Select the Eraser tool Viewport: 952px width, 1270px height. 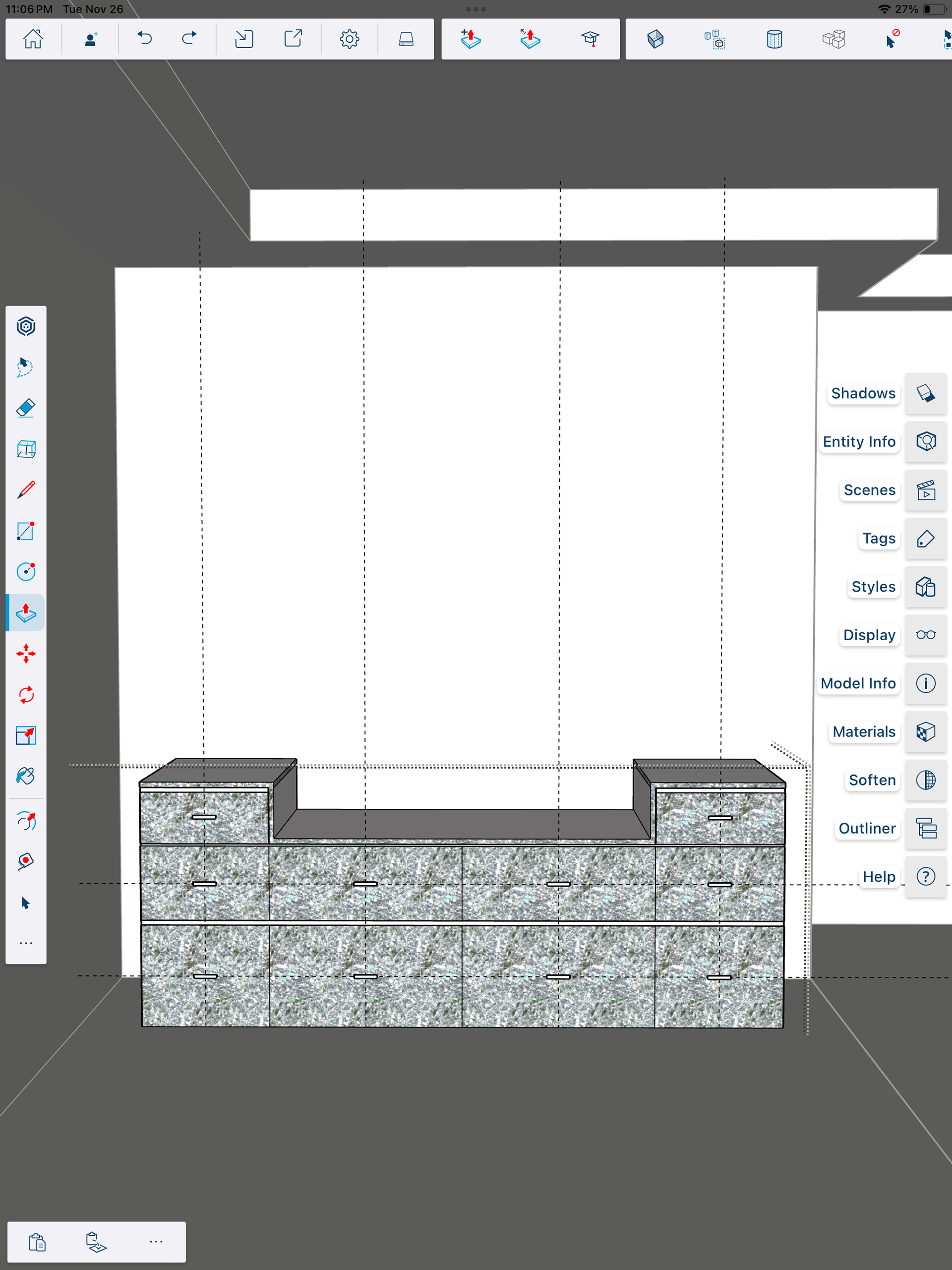click(x=26, y=408)
